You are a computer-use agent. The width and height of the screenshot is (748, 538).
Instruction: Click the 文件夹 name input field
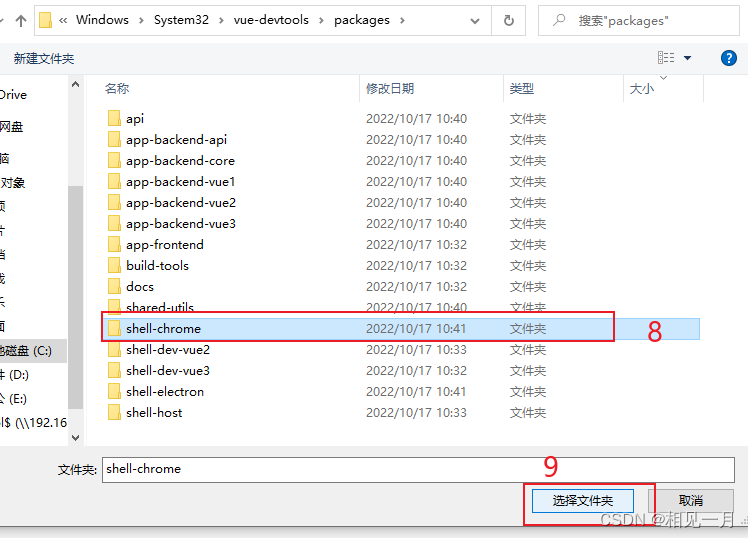click(x=418, y=470)
